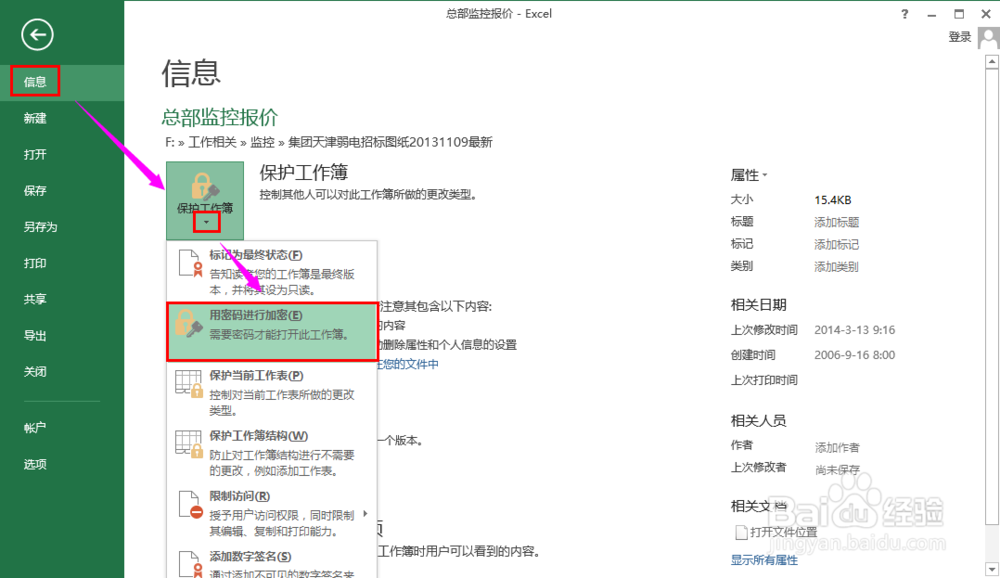The width and height of the screenshot is (1000, 578).
Task: Click 添加作者 in 相关人员
Action: coord(836,446)
